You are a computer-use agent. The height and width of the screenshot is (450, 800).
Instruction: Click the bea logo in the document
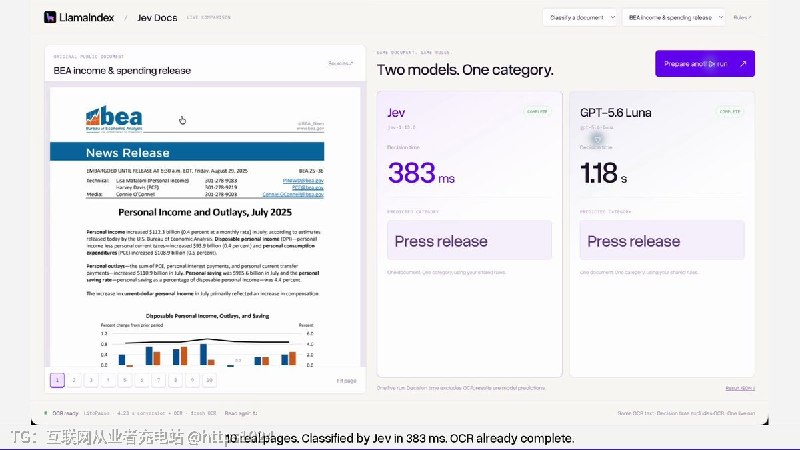tap(114, 119)
